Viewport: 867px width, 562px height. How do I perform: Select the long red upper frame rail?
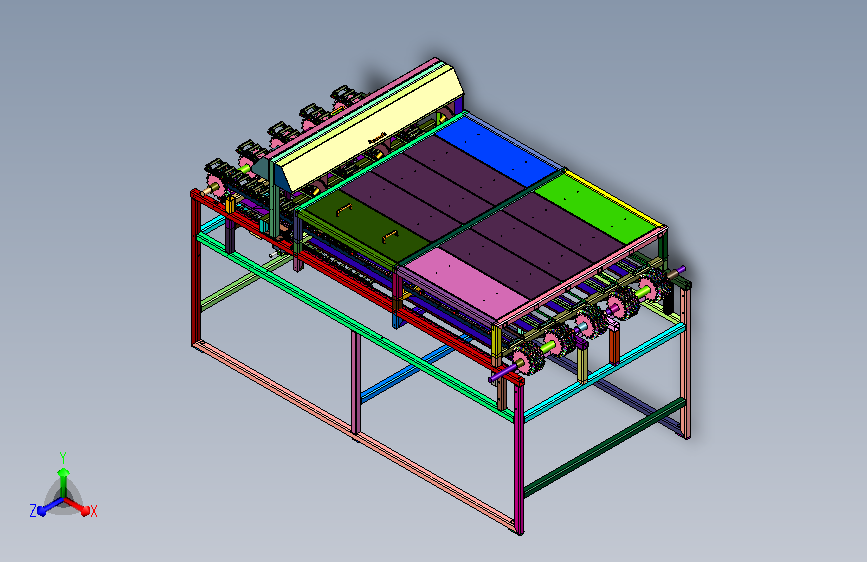coord(357,287)
